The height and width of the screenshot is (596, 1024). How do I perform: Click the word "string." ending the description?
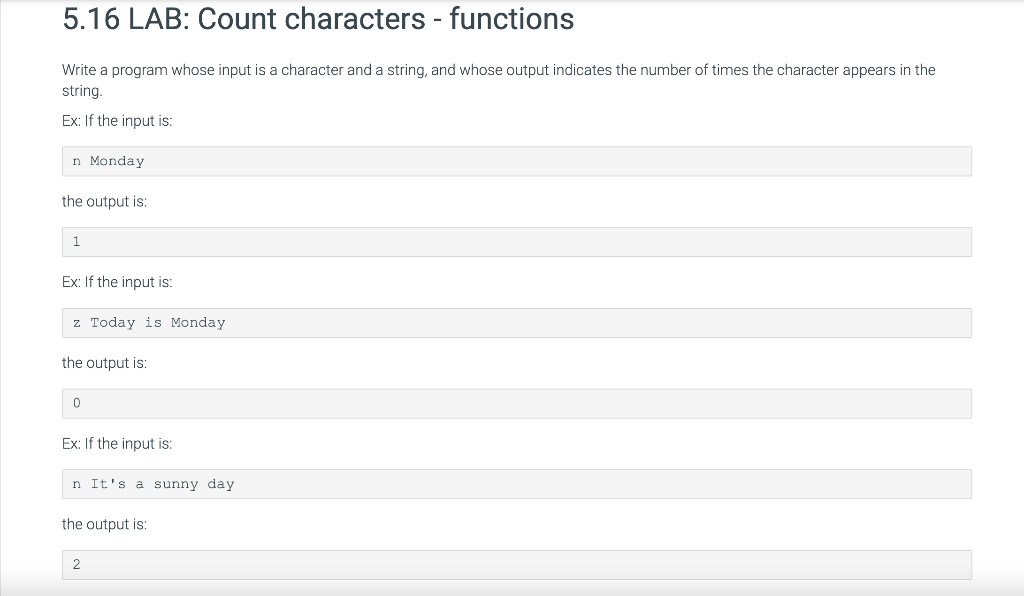pyautogui.click(x=82, y=91)
